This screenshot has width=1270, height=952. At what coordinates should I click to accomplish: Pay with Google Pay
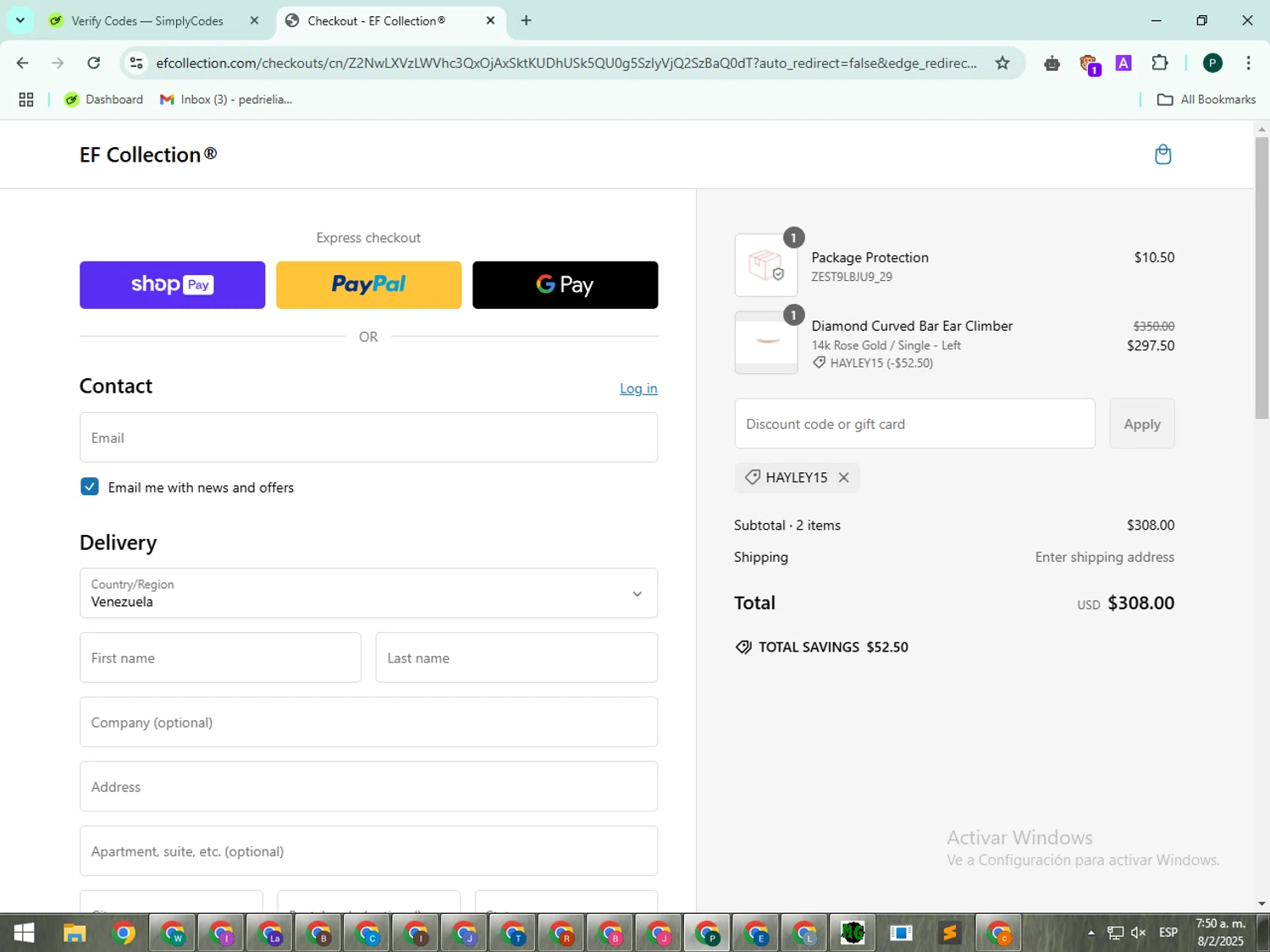(565, 285)
